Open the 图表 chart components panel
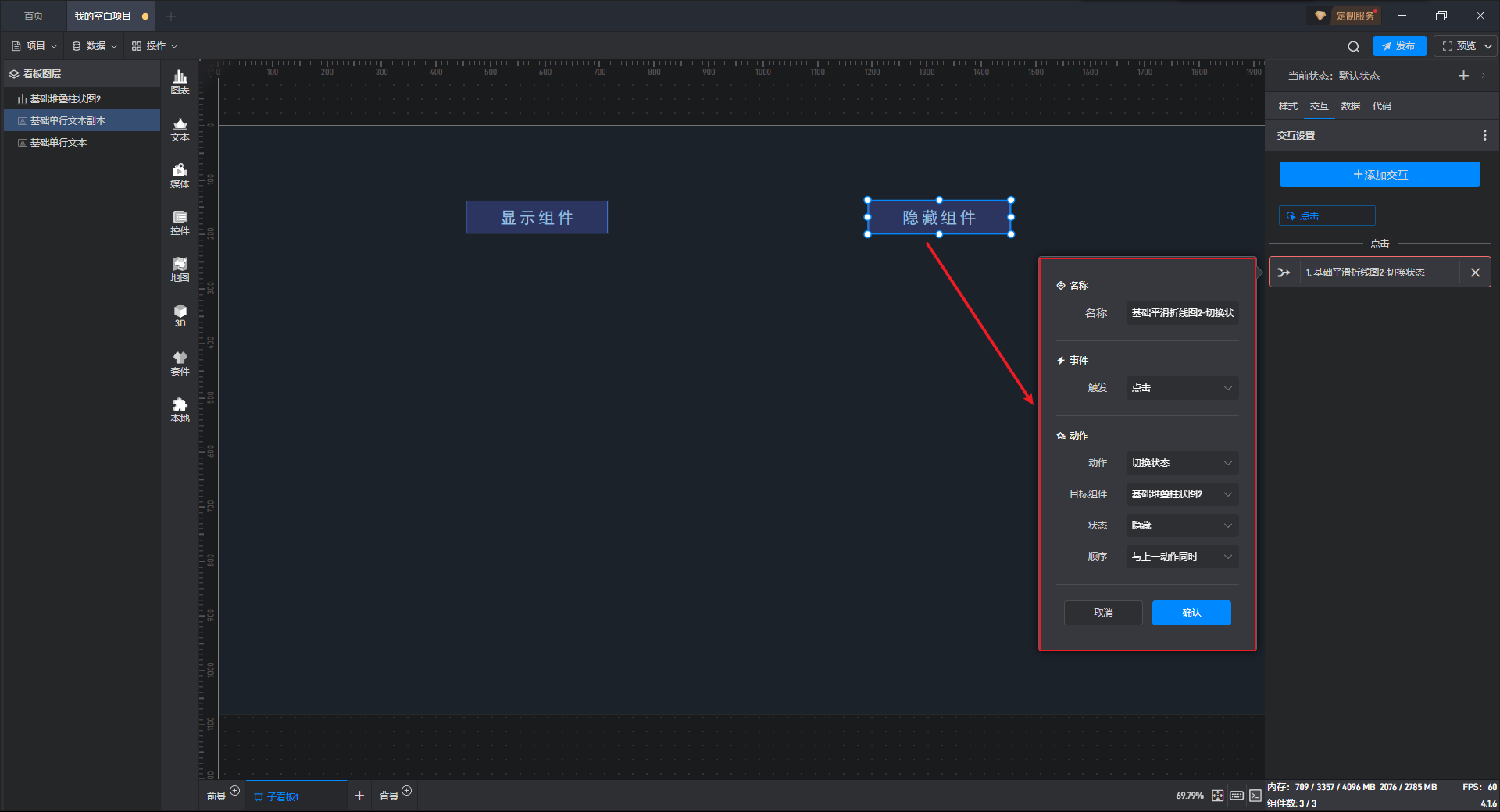The height and width of the screenshot is (812, 1500). point(180,82)
